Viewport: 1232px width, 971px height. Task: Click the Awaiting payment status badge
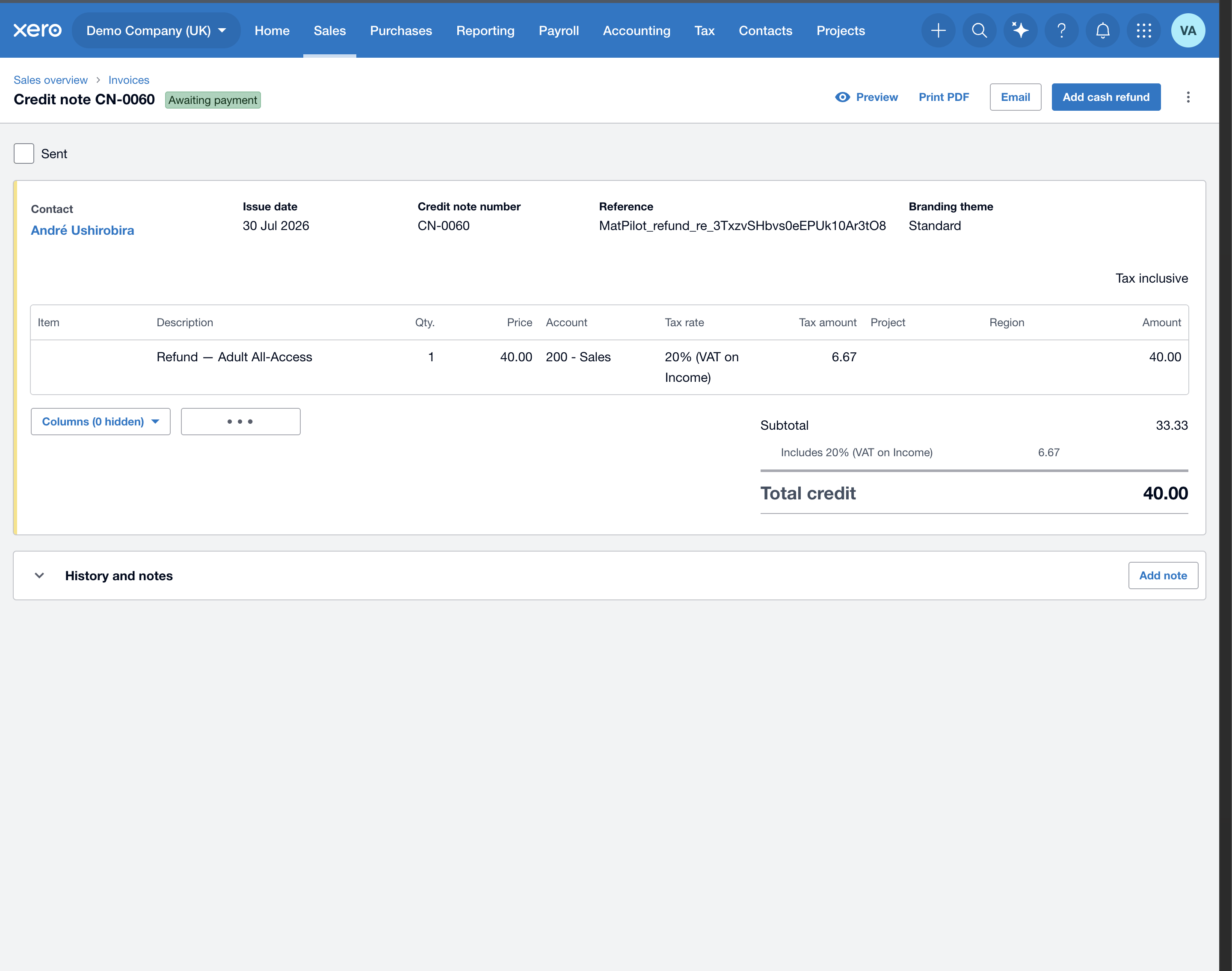(213, 100)
